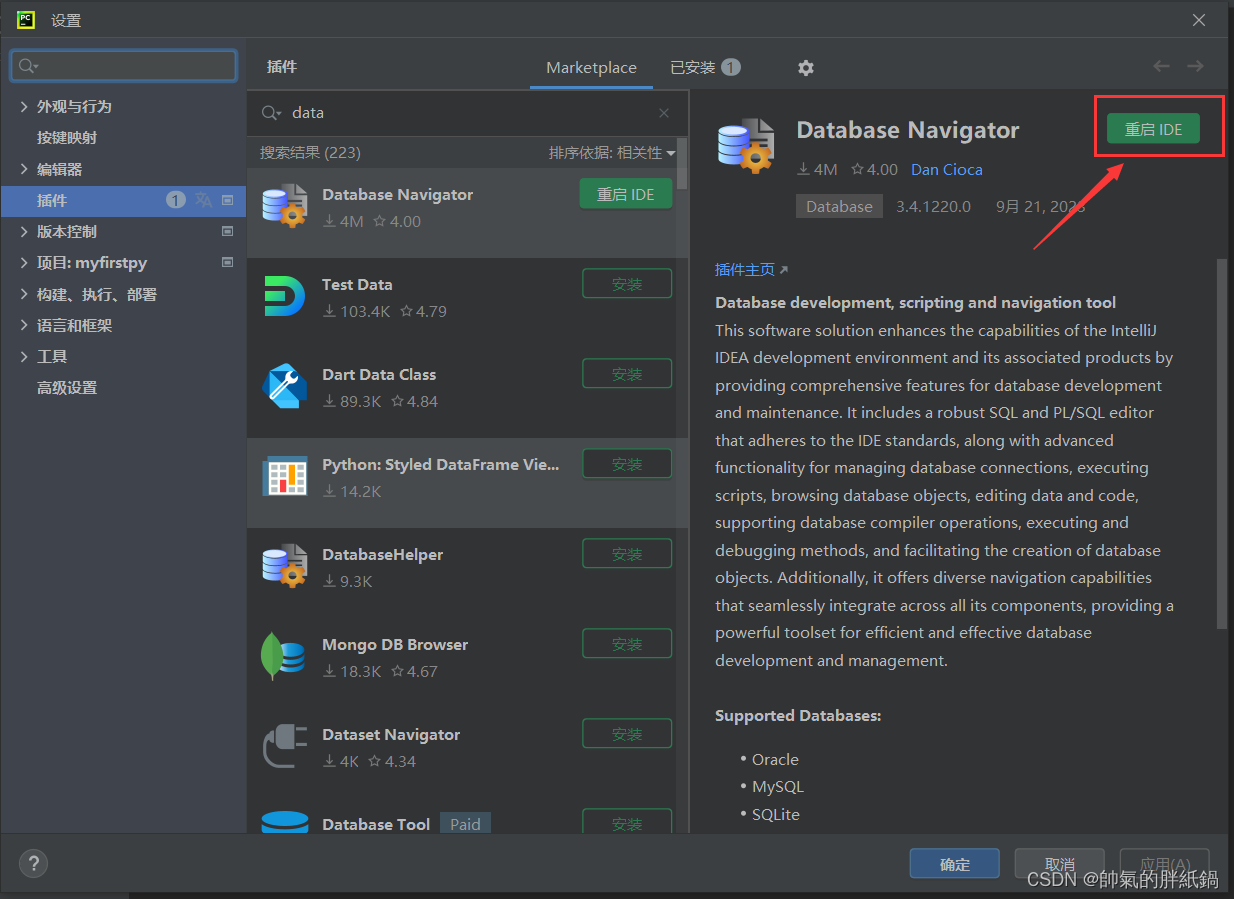Click the Database Tool plugin name
The height and width of the screenshot is (899, 1234).
pyautogui.click(x=376, y=824)
